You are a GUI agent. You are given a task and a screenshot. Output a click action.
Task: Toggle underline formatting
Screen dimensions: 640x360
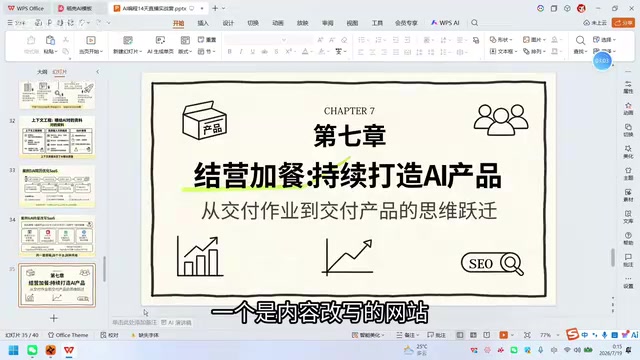tap(253, 51)
